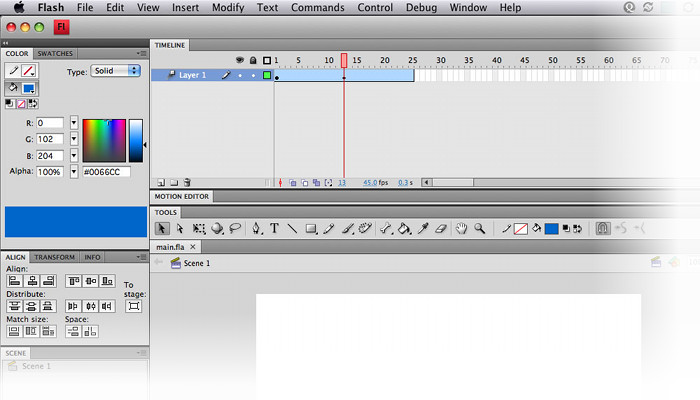The height and width of the screenshot is (400, 700).
Task: Click Black and White icon in Tools panel
Action: [x=566, y=229]
